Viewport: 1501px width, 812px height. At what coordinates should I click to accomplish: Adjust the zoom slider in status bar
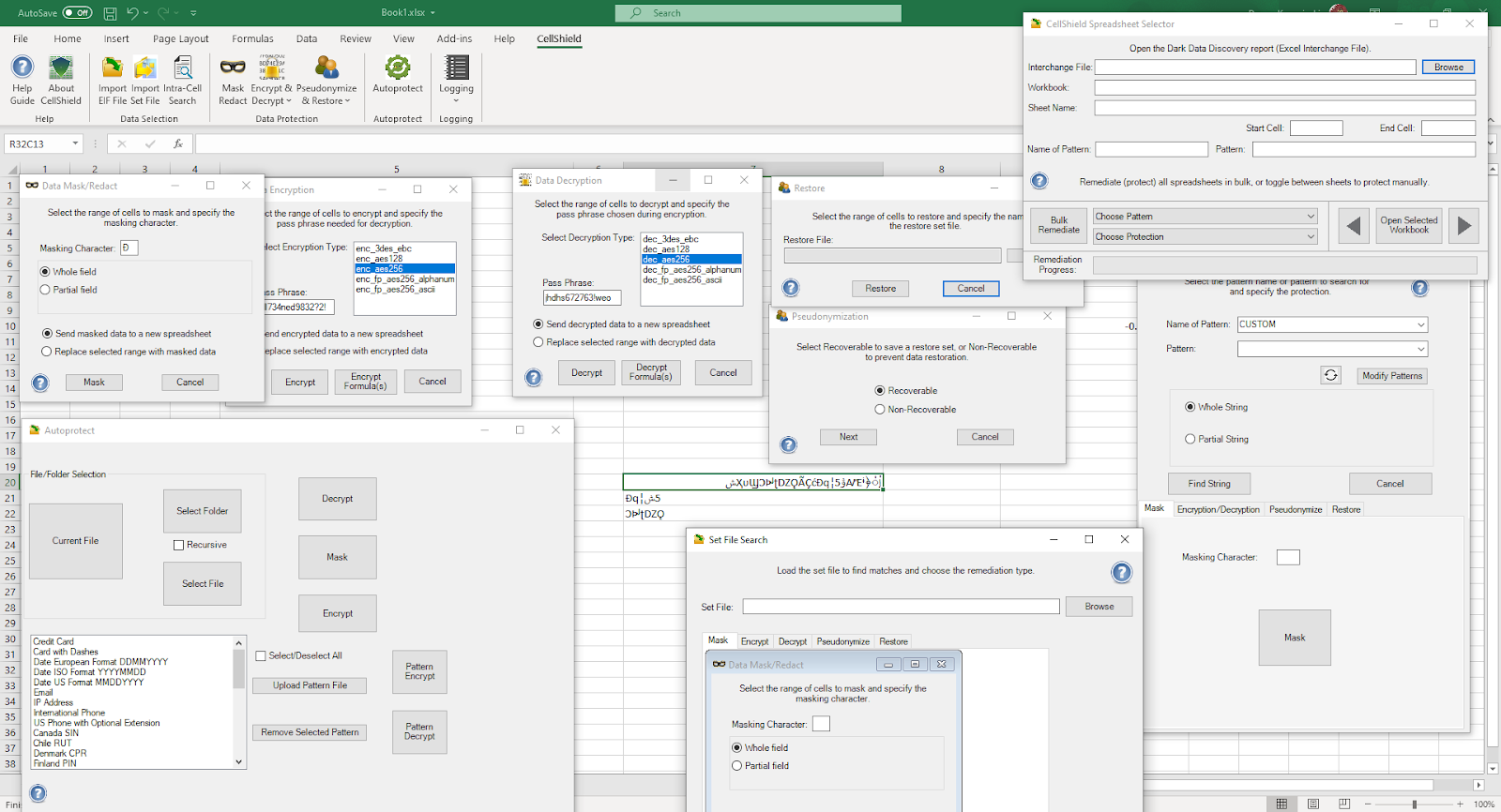click(x=1415, y=804)
